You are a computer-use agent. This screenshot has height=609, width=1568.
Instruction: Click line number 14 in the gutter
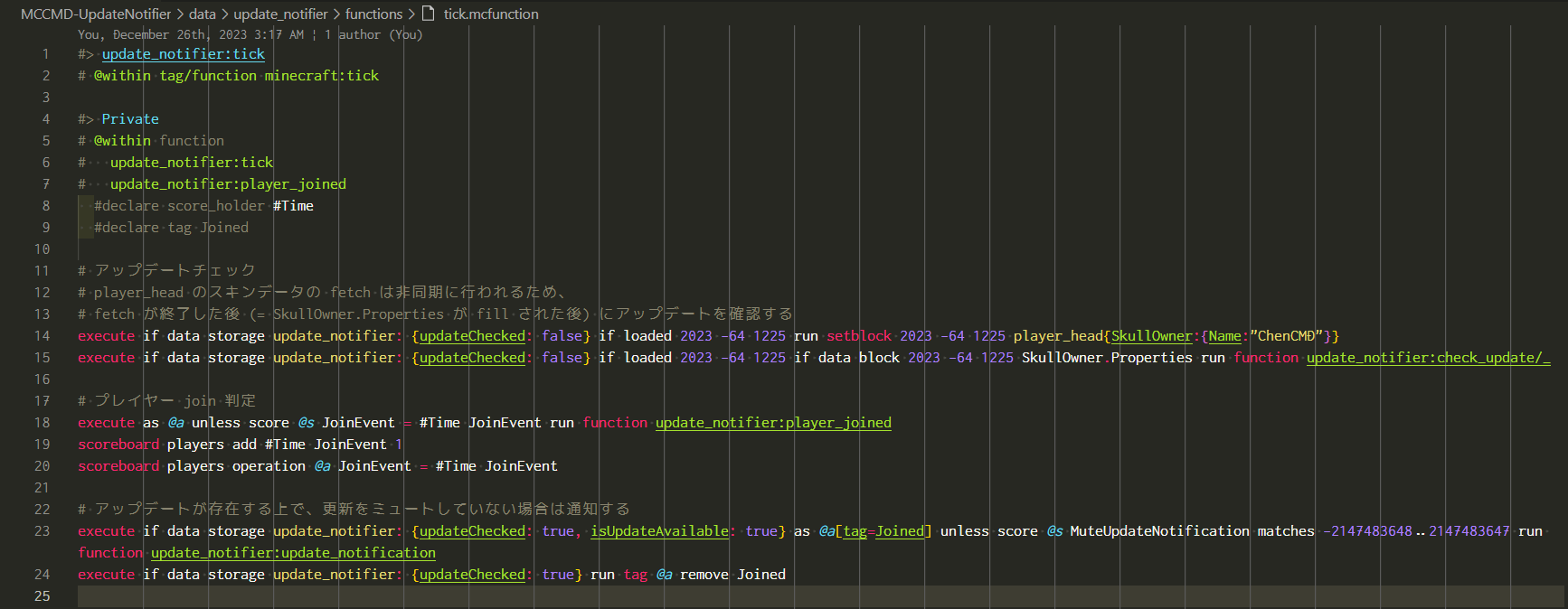point(42,336)
